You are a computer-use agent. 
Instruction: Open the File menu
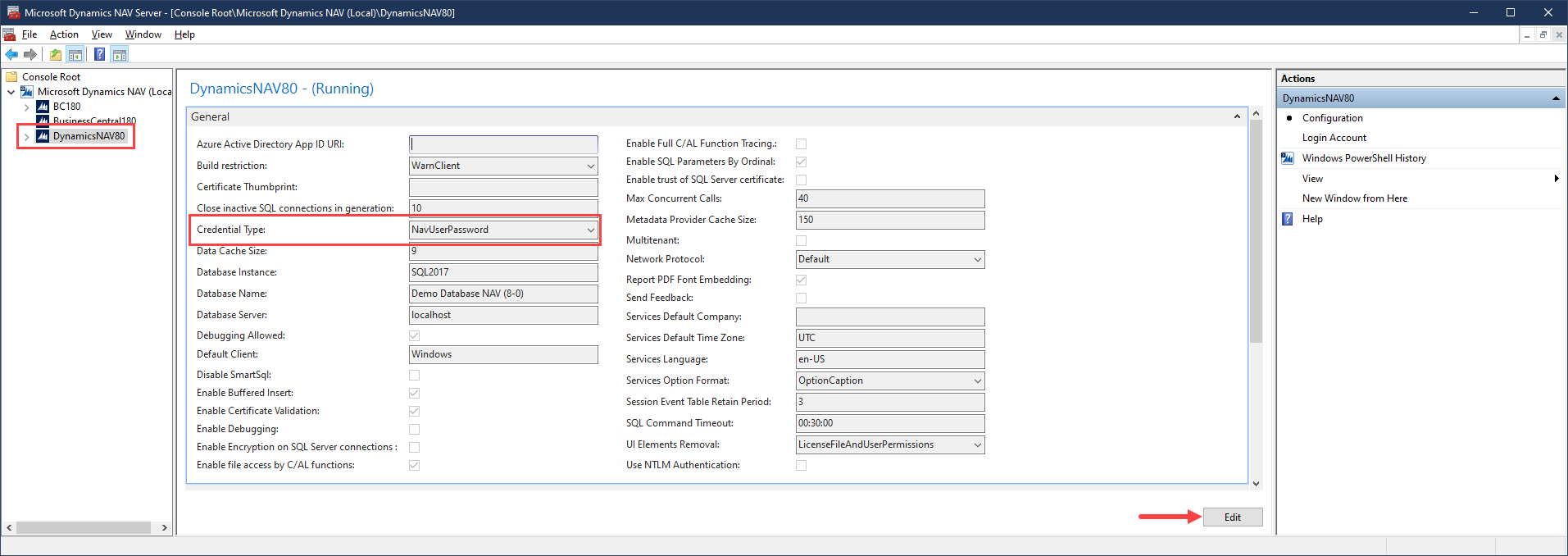pyautogui.click(x=30, y=34)
